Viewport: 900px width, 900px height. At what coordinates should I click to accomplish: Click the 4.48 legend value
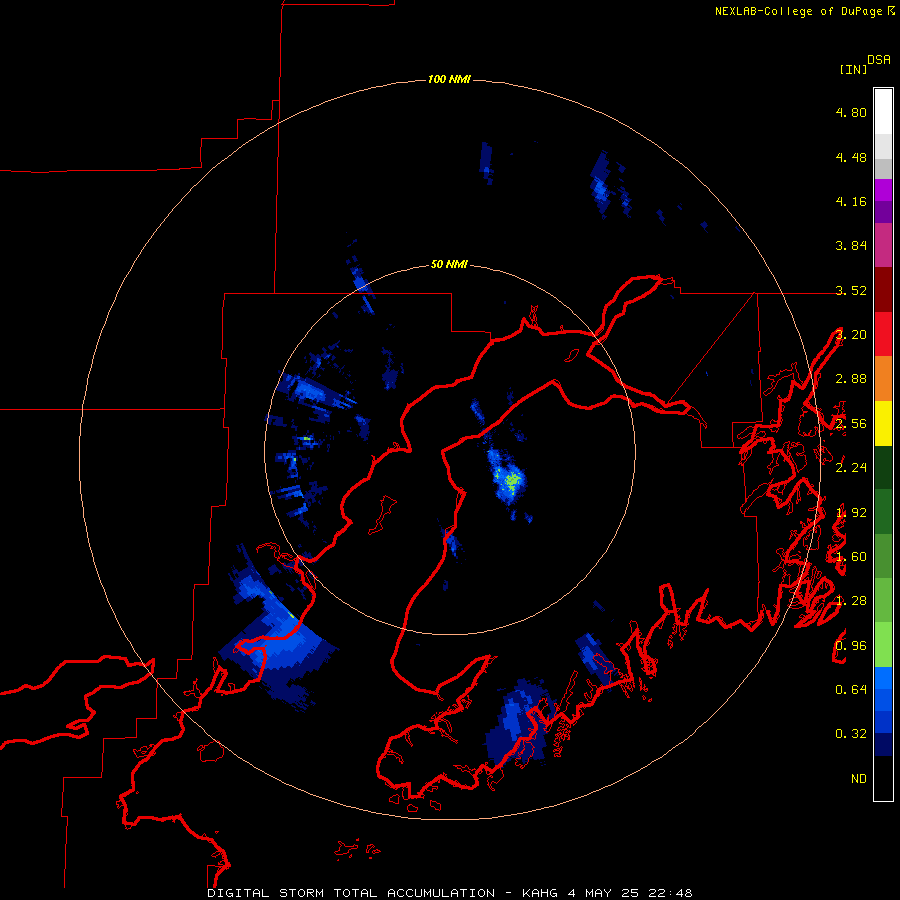851,157
